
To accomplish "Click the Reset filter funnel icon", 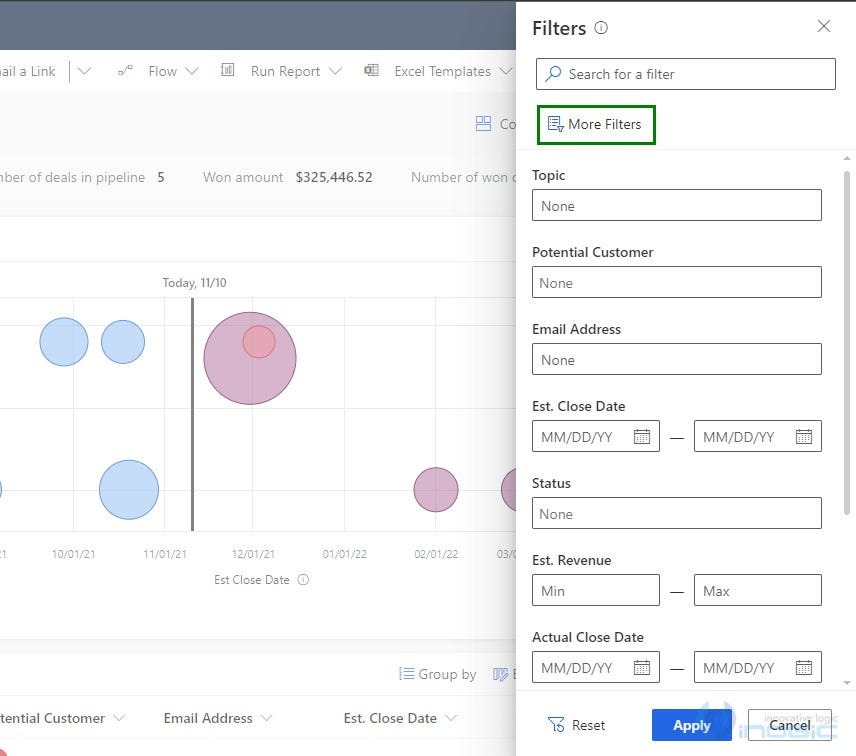I will [556, 725].
